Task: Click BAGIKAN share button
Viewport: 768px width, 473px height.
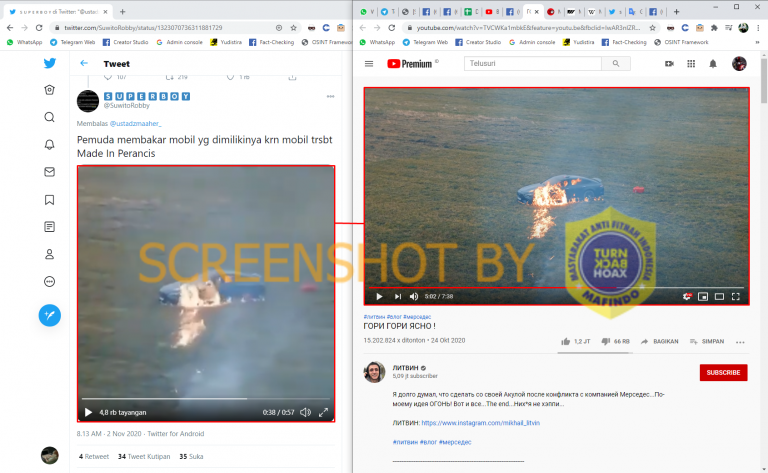Action: pos(659,341)
